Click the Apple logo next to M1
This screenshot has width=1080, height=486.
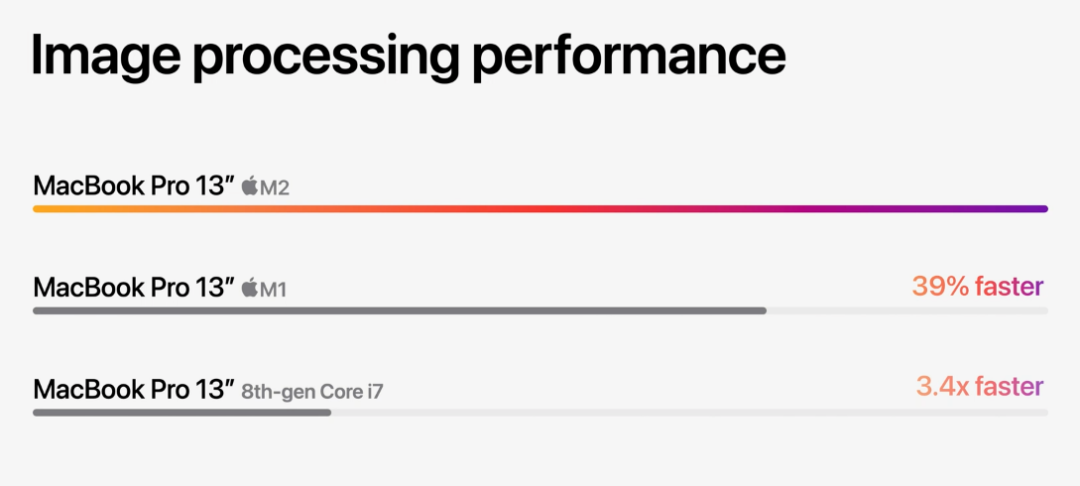coord(249,288)
